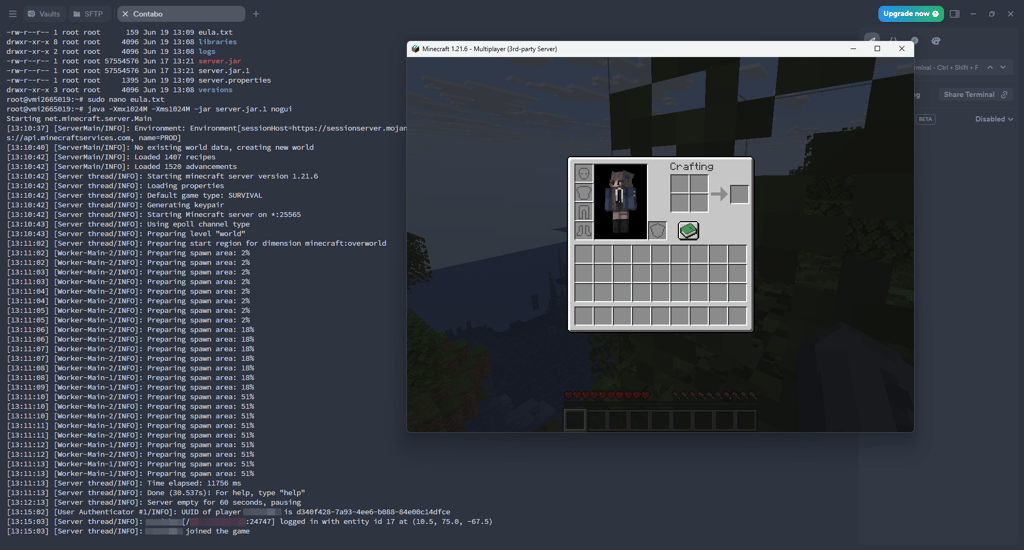The width and height of the screenshot is (1024, 550).
Task: Restore down the Termius window
Action: 991,14
